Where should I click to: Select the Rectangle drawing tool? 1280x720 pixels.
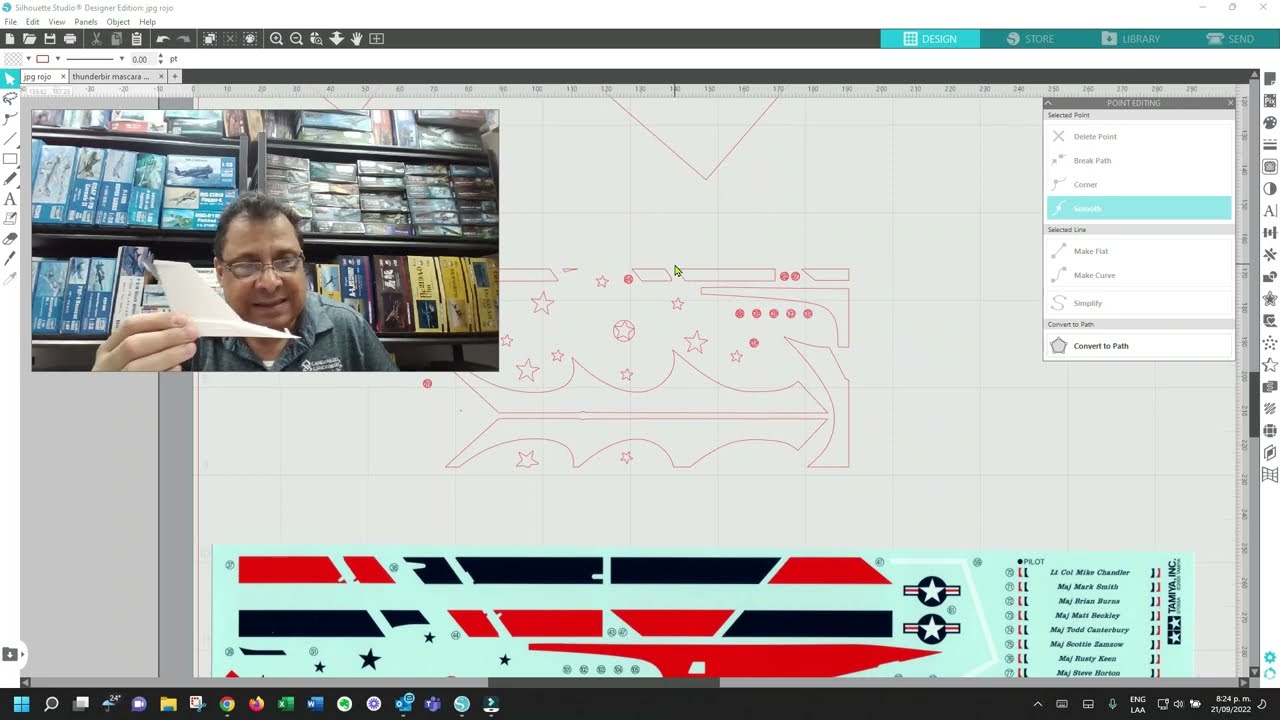tap(10, 158)
